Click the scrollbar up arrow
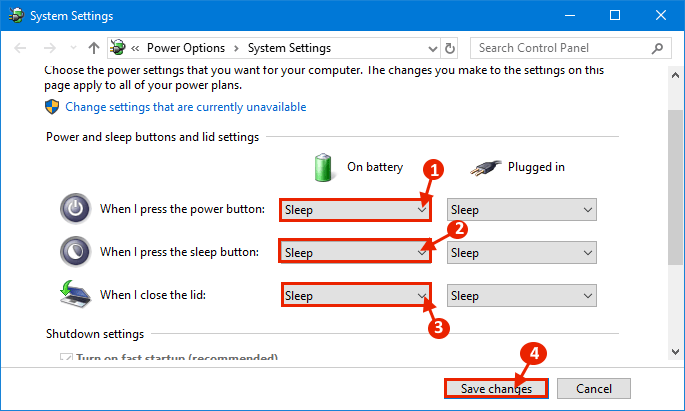The width and height of the screenshot is (685, 411). pyautogui.click(x=675, y=75)
